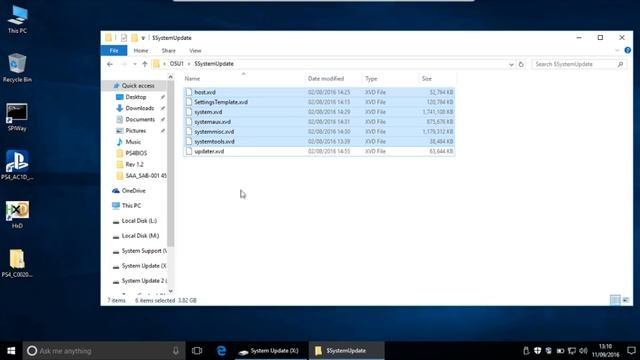The height and width of the screenshot is (360, 640).
Task: Select the SettingsTemplate.xvd file
Action: pyautogui.click(x=319, y=102)
